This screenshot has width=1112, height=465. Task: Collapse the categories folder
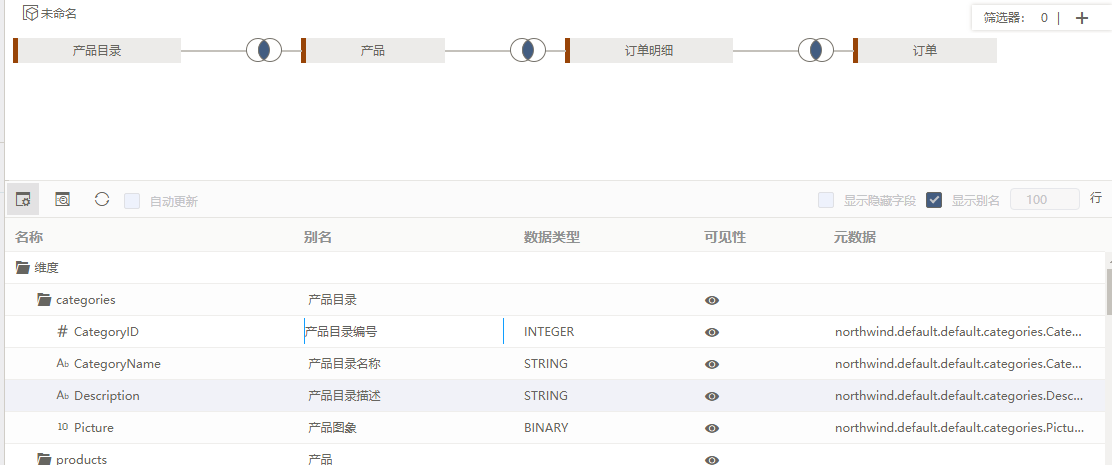pos(45,300)
